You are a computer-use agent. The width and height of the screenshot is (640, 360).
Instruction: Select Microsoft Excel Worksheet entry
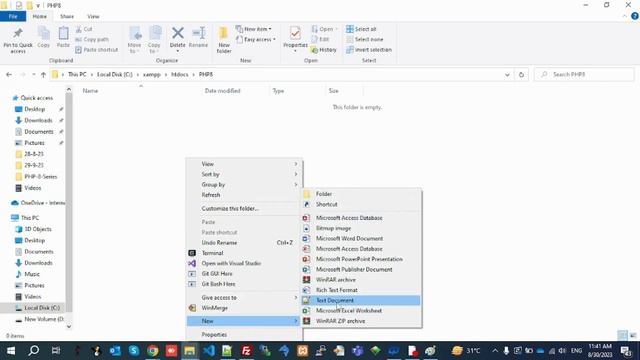pyautogui.click(x=361, y=311)
